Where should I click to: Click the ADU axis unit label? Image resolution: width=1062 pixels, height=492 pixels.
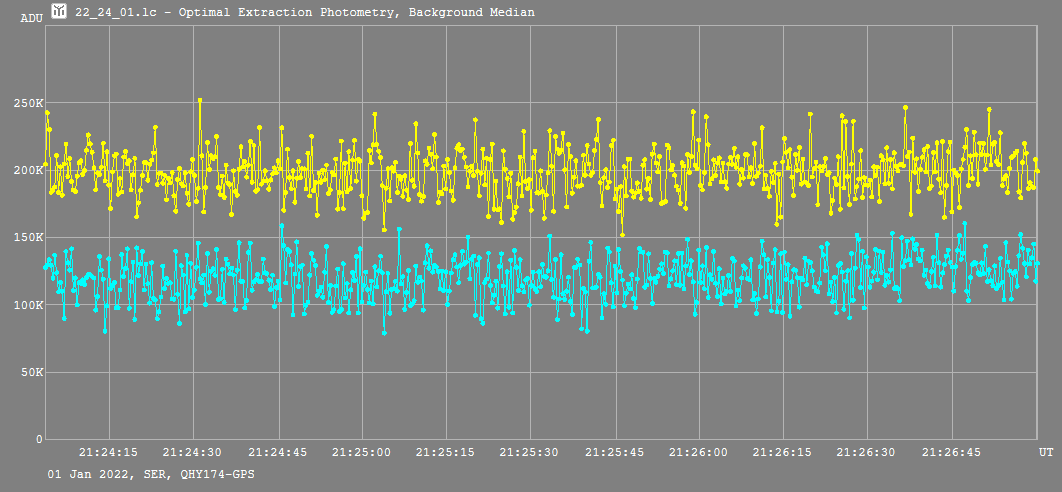(30, 18)
